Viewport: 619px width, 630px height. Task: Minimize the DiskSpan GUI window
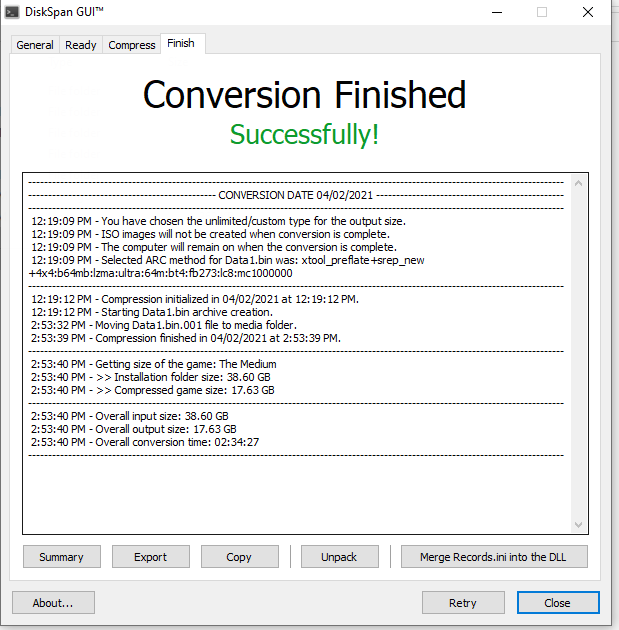(497, 12)
